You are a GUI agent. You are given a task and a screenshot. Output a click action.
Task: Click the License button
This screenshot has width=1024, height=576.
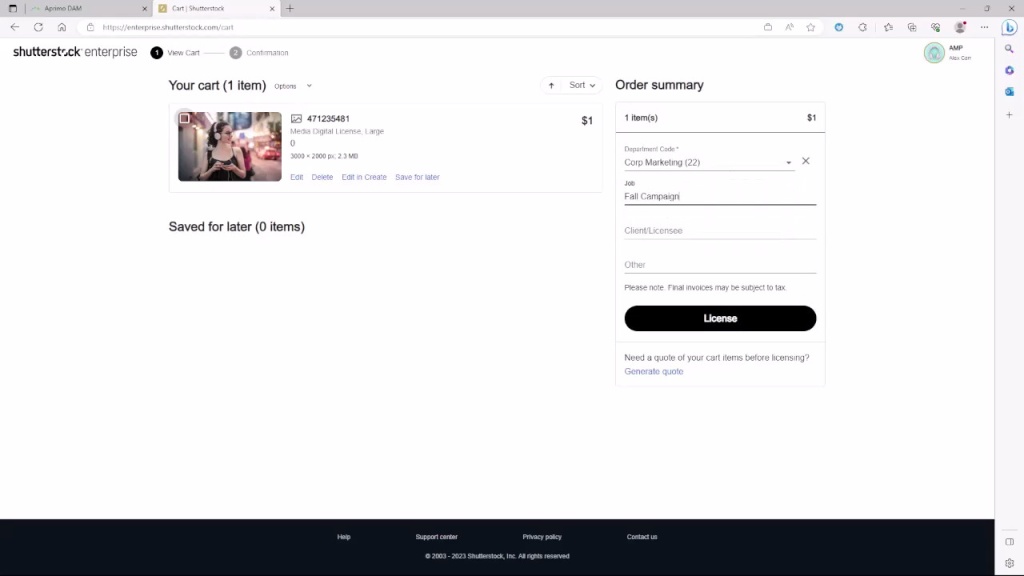coord(720,318)
